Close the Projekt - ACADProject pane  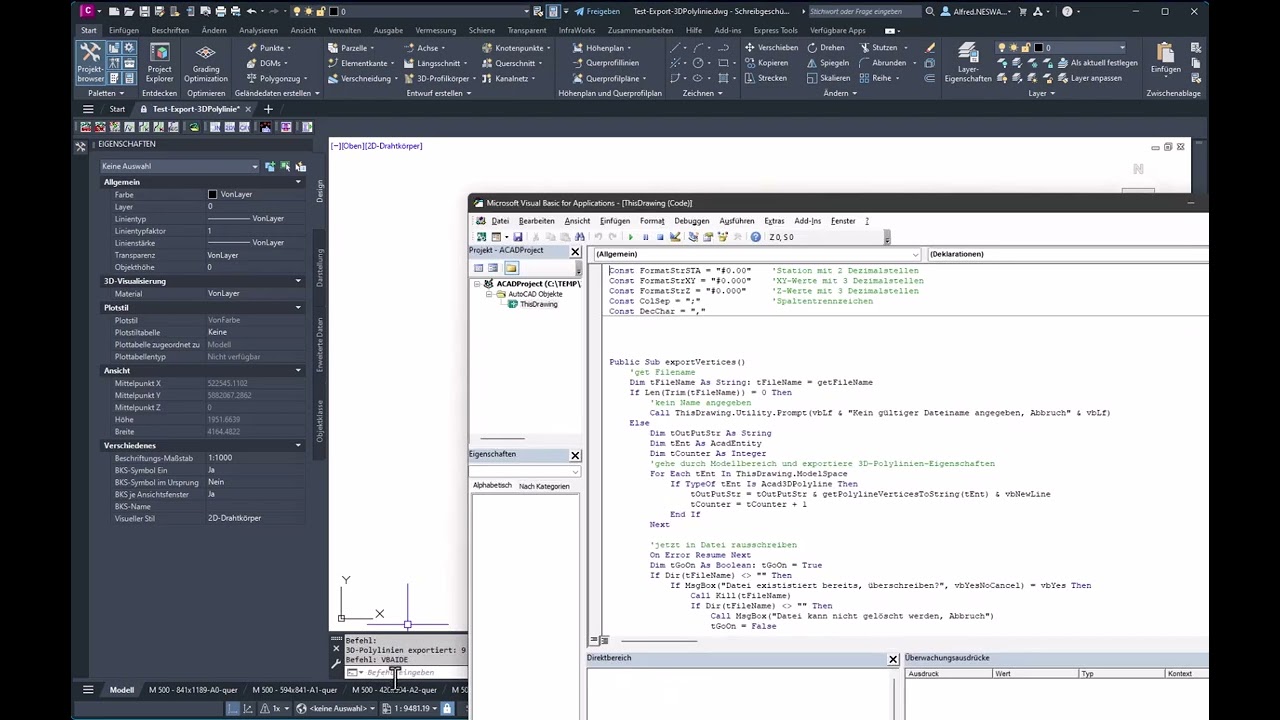click(x=575, y=251)
